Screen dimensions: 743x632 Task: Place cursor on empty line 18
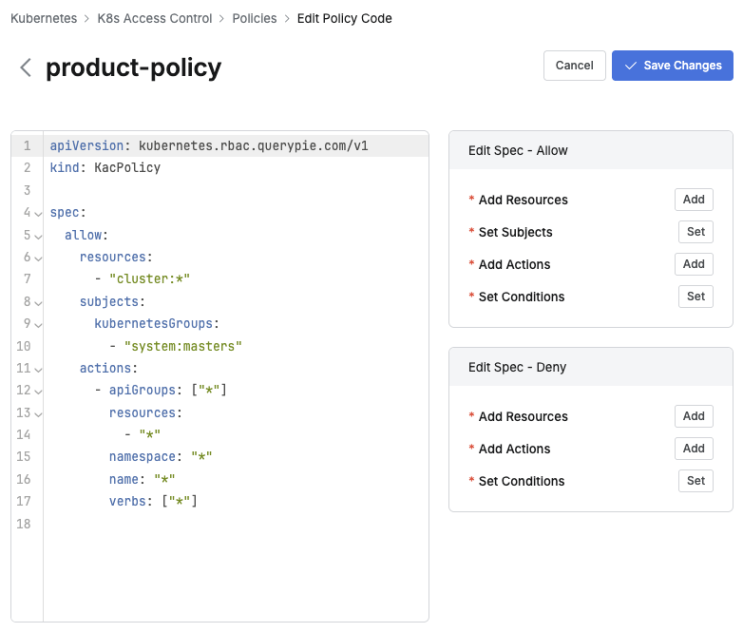(236, 524)
